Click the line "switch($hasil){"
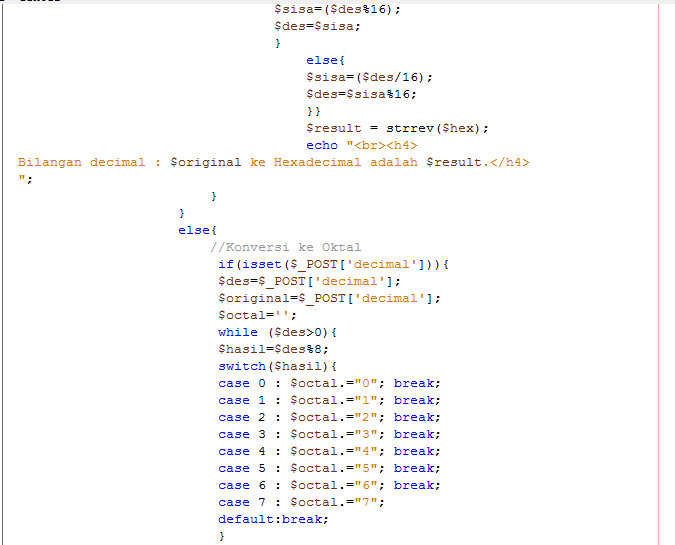Screen dimensions: 675x545 (277, 366)
